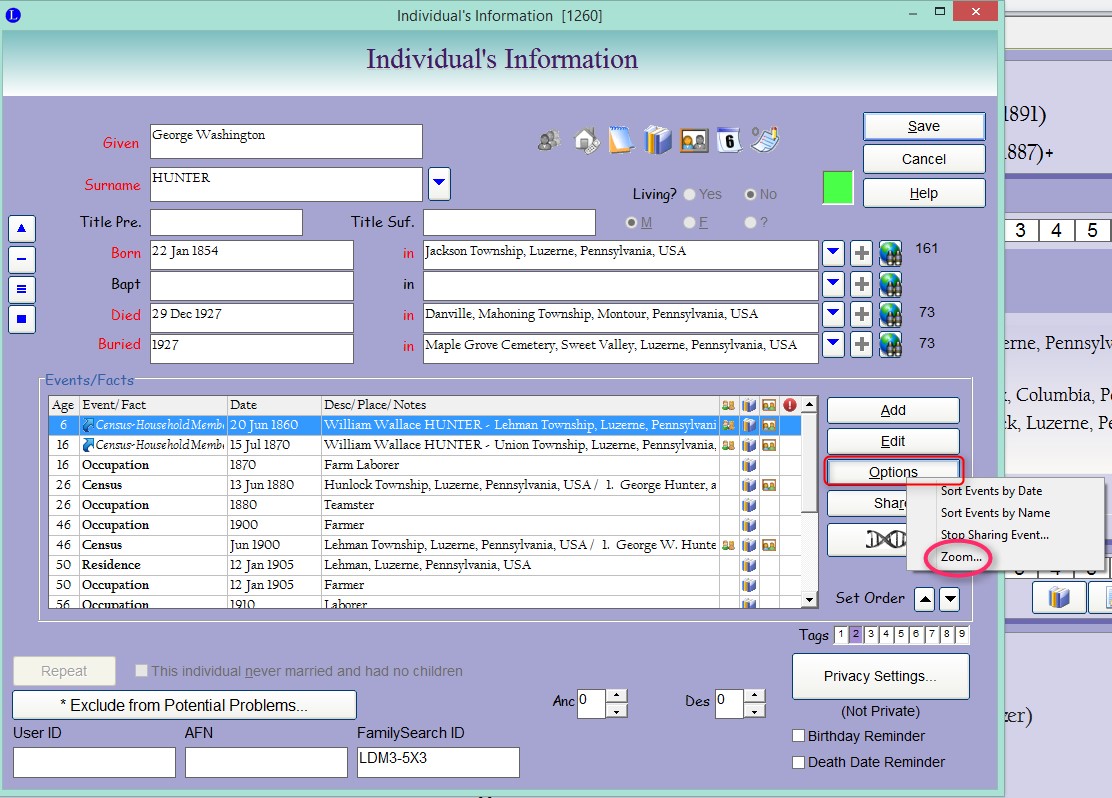This screenshot has width=1112, height=798.
Task: Enable the Death Date Reminder checkbox
Action: (799, 763)
